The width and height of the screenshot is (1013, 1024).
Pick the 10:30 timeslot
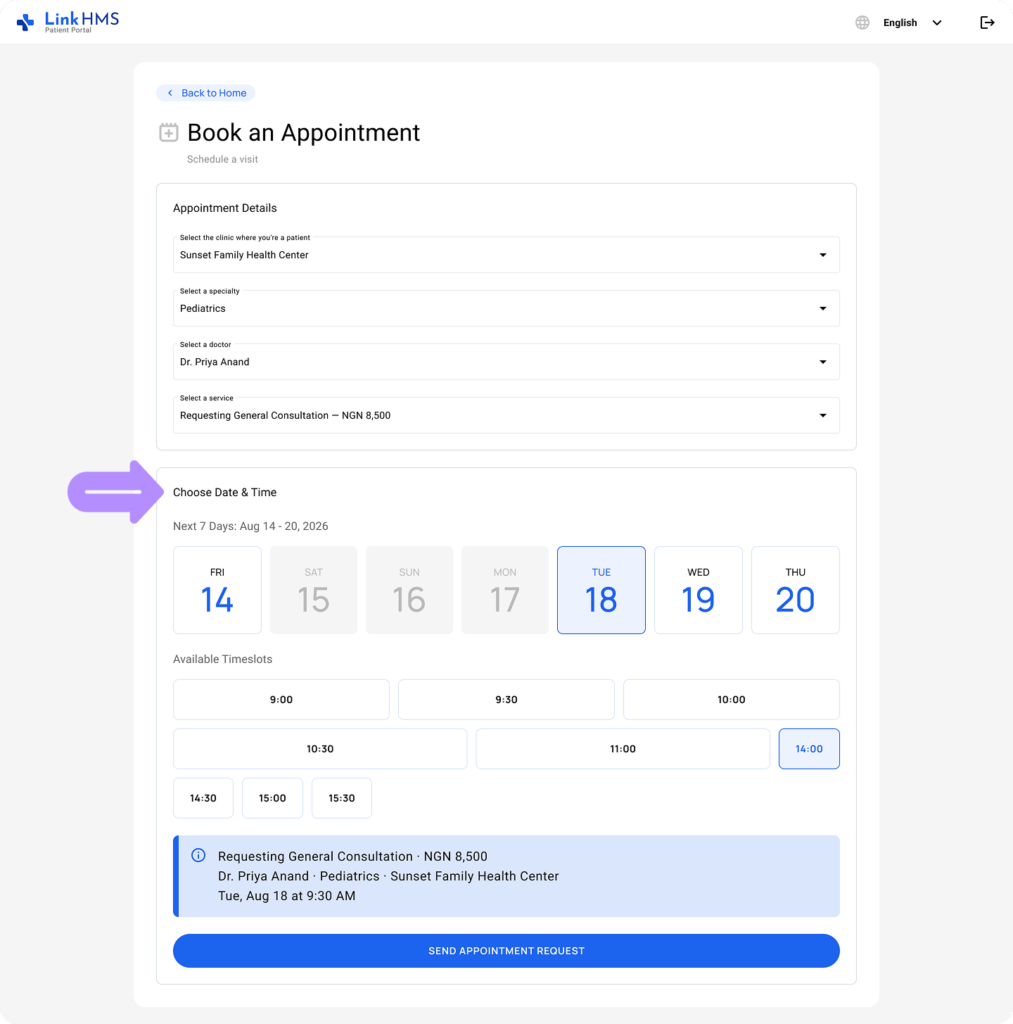320,749
